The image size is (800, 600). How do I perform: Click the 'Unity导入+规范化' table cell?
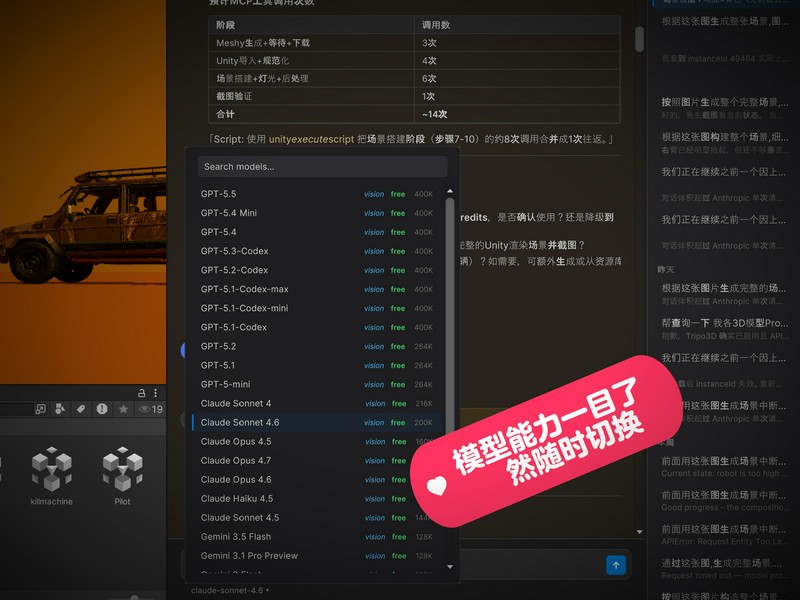point(311,61)
